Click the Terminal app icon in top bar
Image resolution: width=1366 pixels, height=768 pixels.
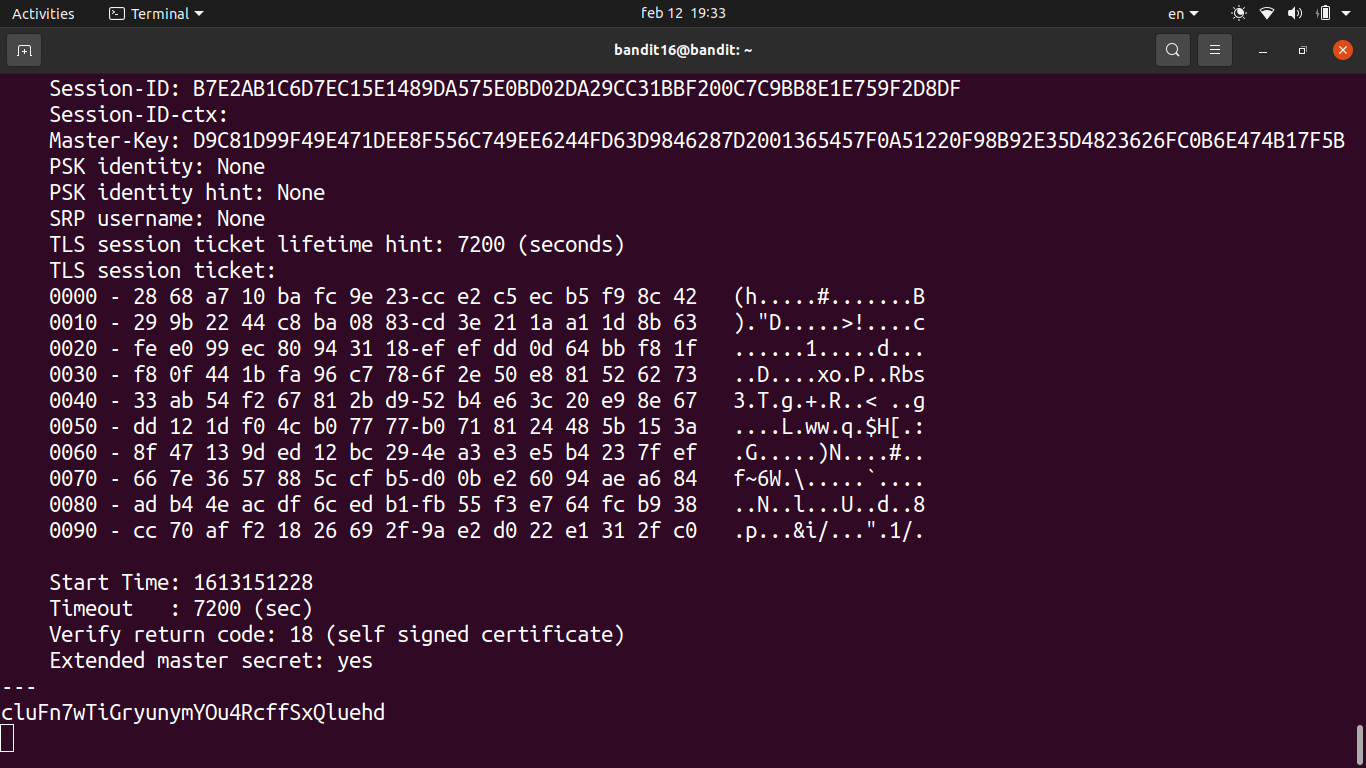pyautogui.click(x=117, y=14)
